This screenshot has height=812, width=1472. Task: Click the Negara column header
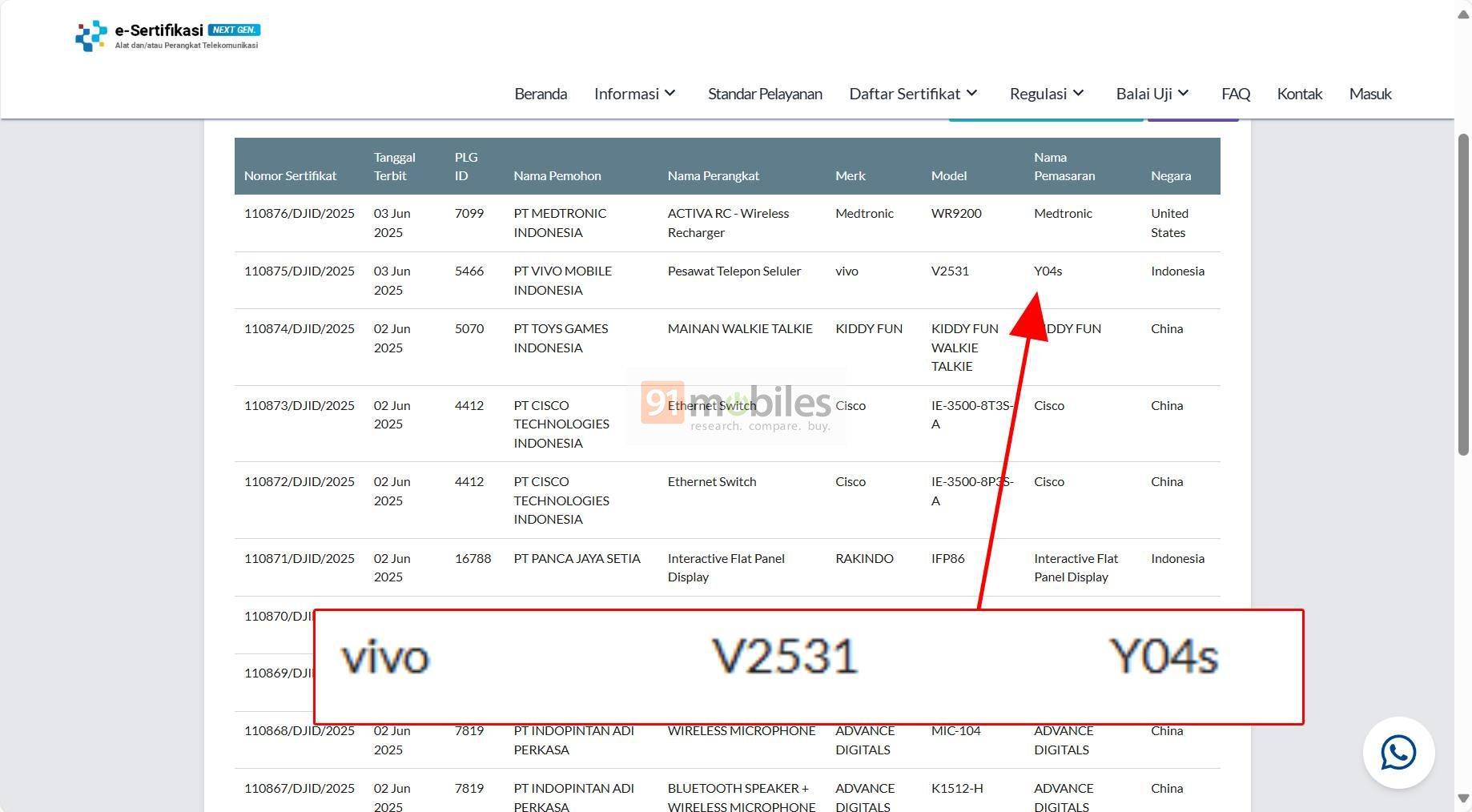pos(1171,175)
